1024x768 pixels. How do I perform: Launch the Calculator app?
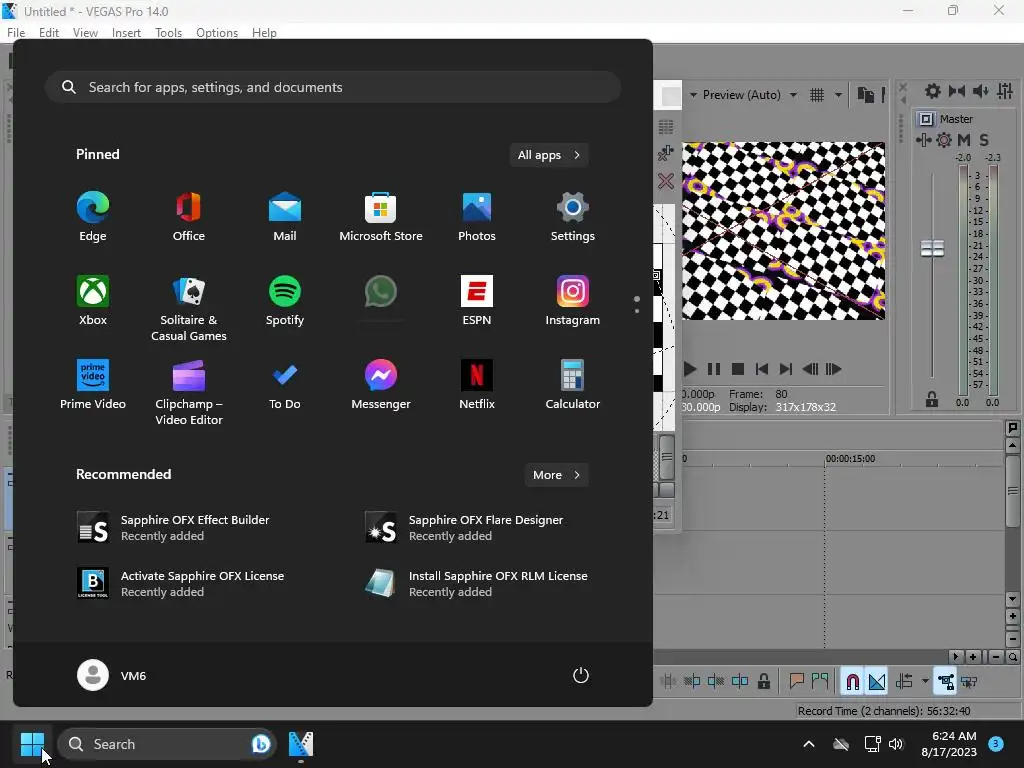(573, 385)
